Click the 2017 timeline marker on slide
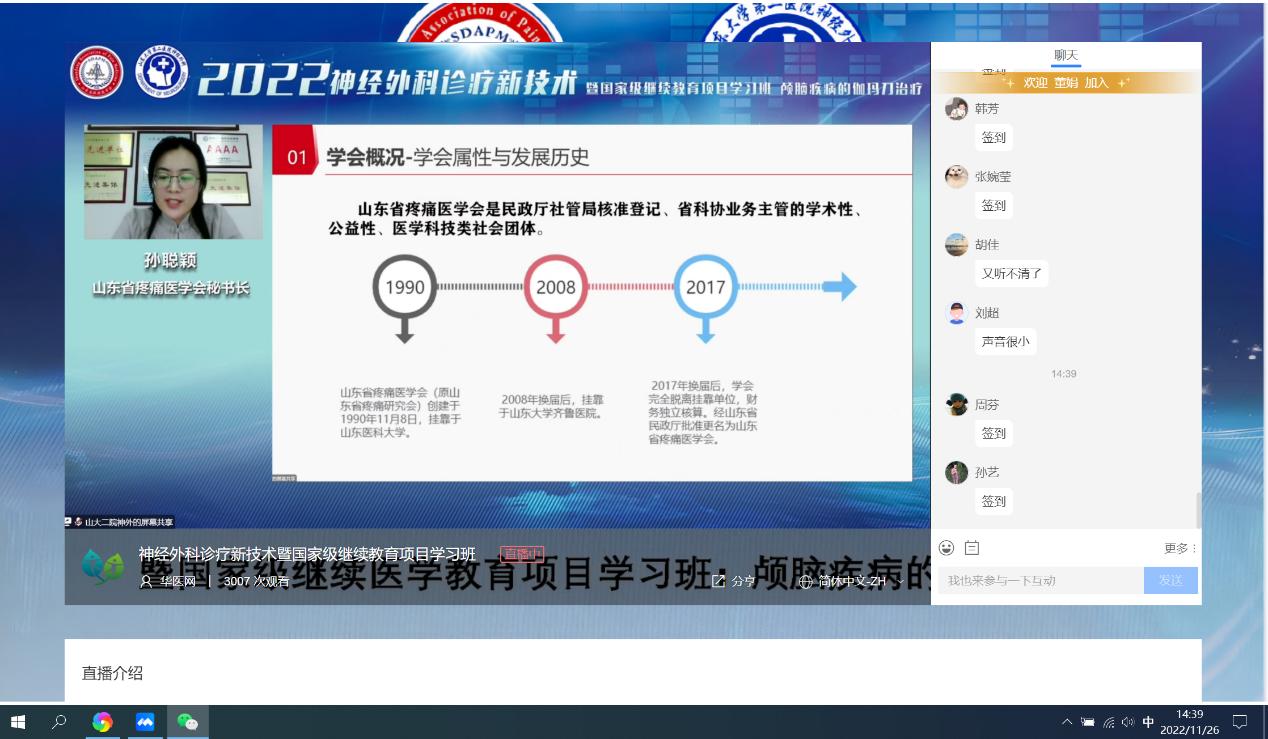Screen dimensions: 1268x739 pyautogui.click(x=705, y=287)
